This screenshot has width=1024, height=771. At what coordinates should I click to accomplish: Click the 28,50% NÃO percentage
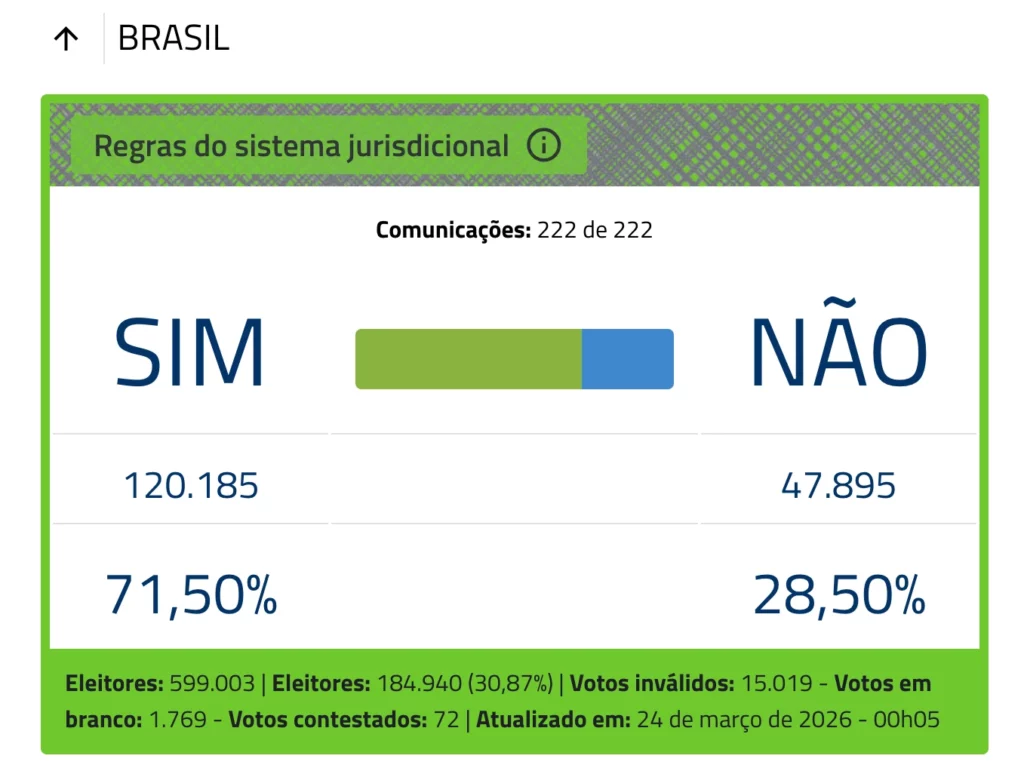click(x=838, y=595)
